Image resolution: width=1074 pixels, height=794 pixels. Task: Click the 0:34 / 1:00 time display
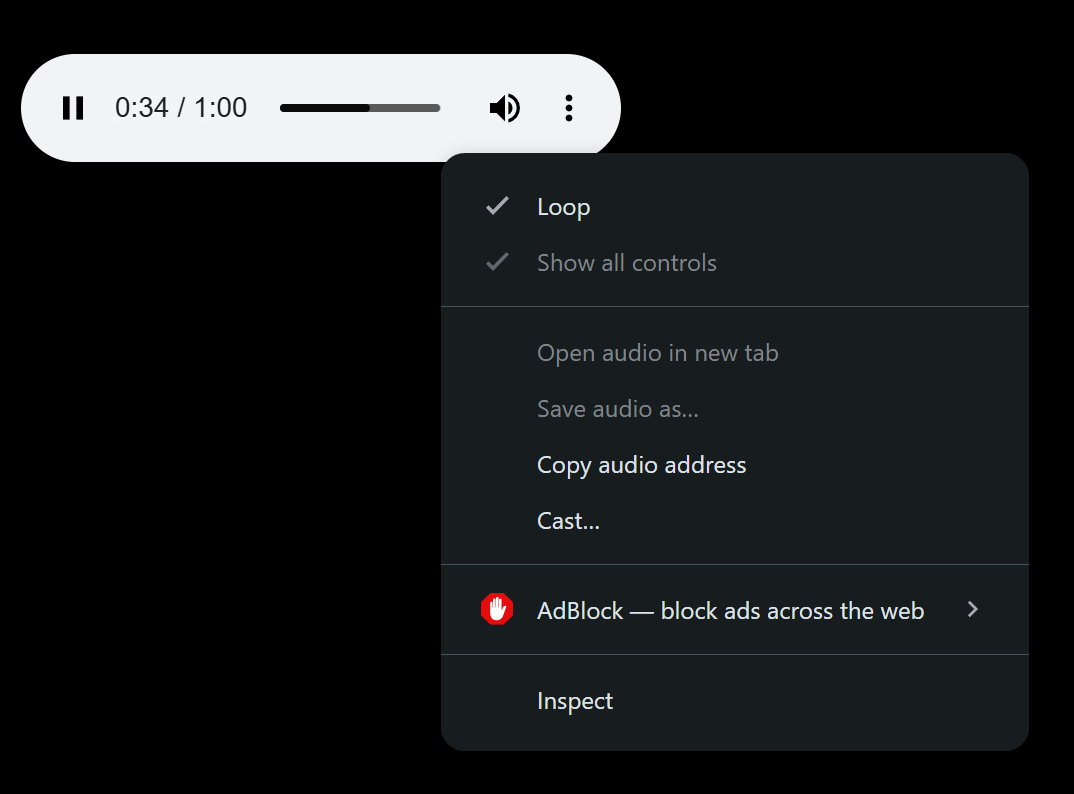pos(181,108)
